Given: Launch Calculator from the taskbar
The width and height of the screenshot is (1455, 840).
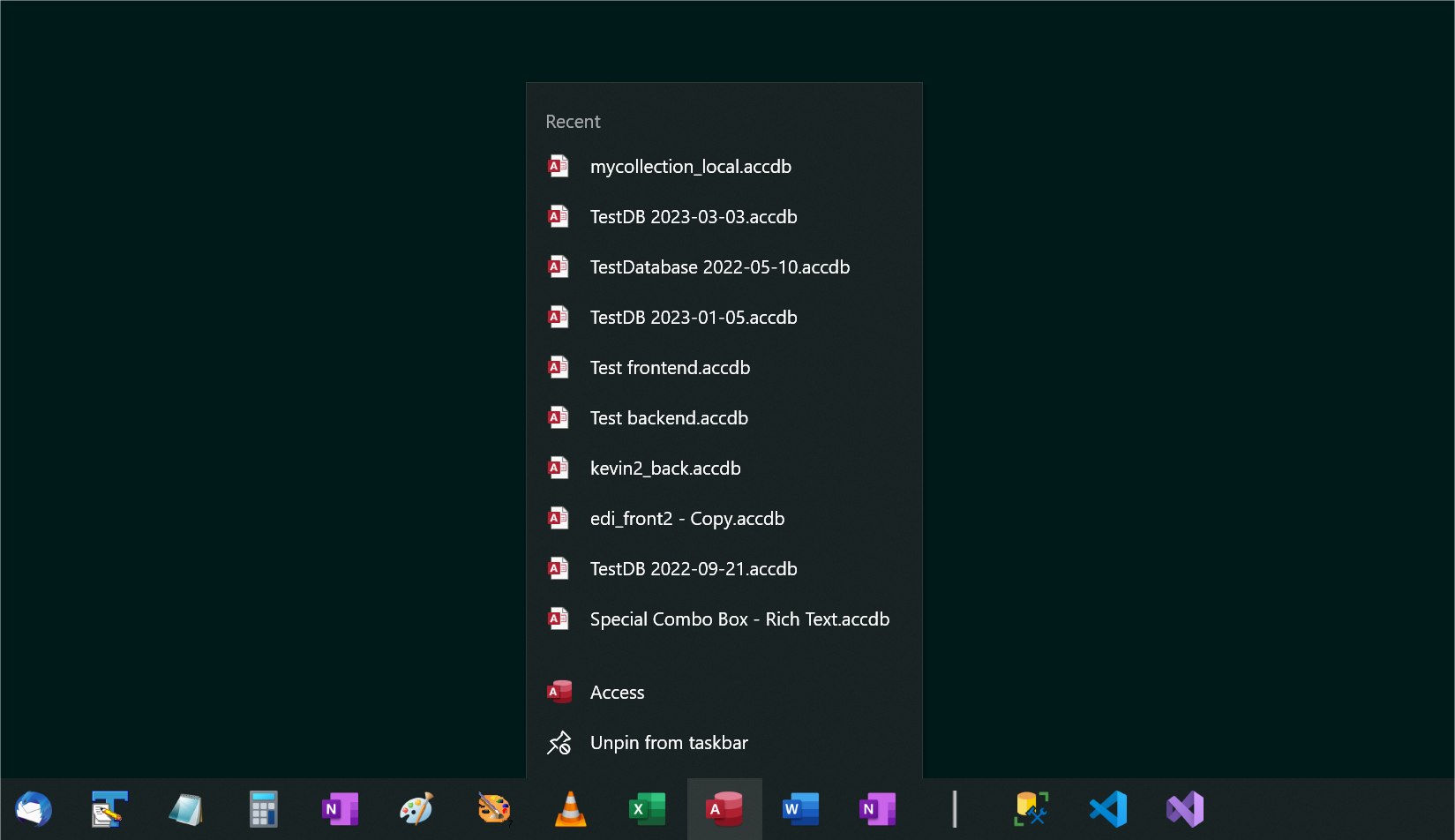Looking at the screenshot, I should (263, 808).
